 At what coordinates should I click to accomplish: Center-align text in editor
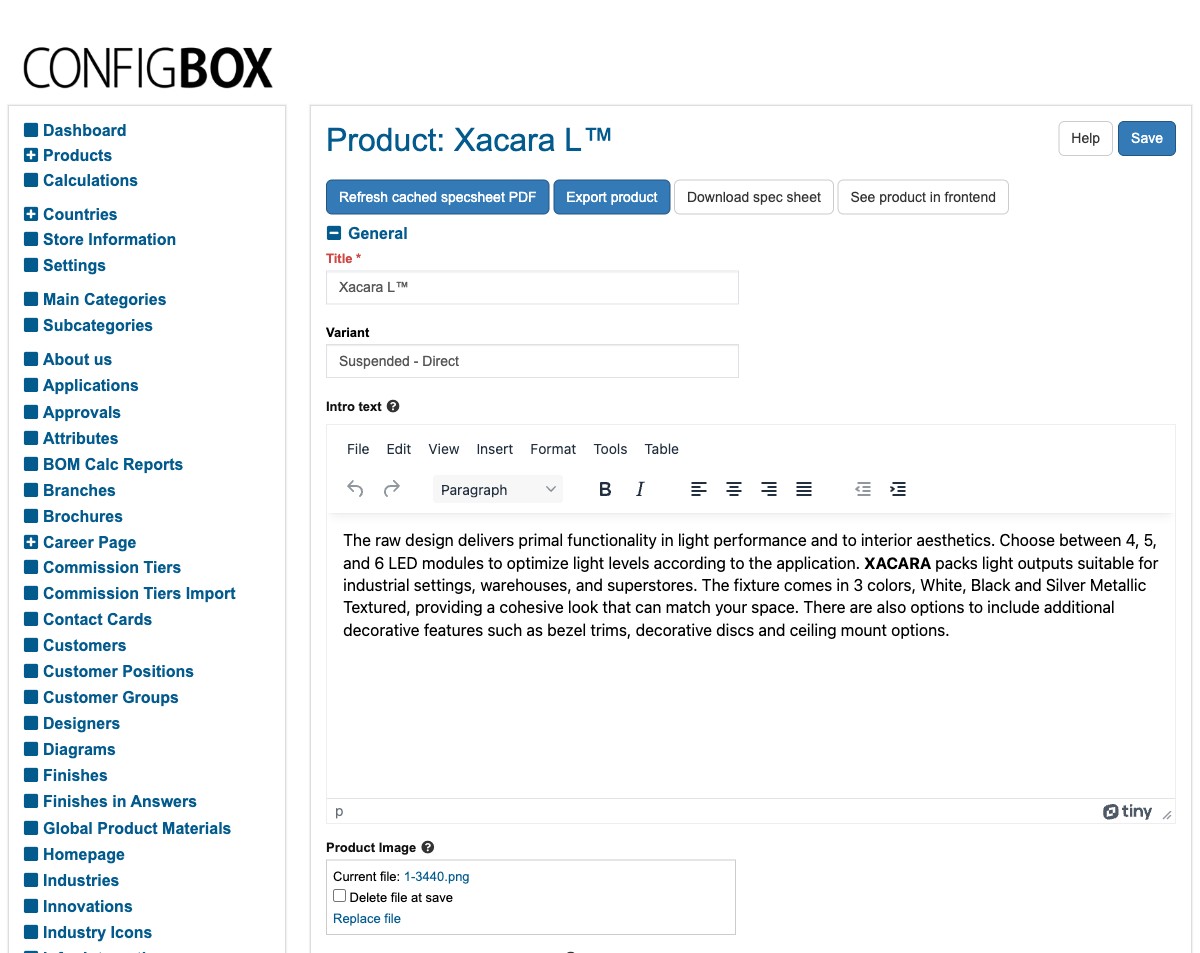pos(734,489)
